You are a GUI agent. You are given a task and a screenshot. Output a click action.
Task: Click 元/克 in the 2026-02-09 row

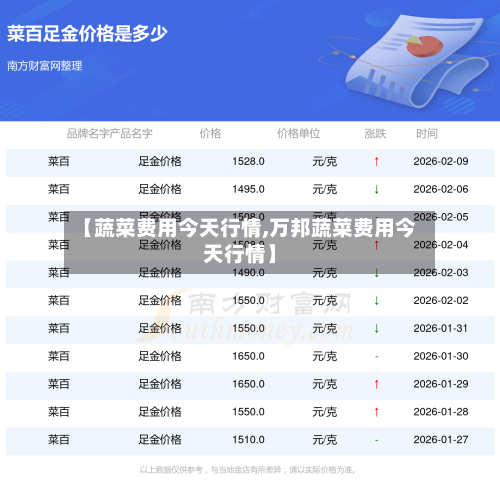pyautogui.click(x=325, y=162)
